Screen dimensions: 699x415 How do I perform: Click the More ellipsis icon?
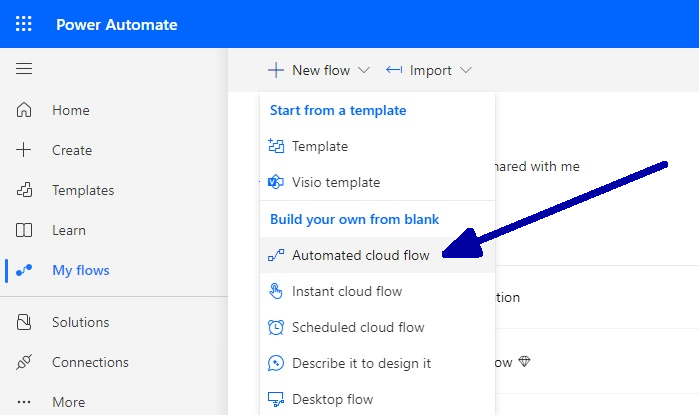point(24,402)
